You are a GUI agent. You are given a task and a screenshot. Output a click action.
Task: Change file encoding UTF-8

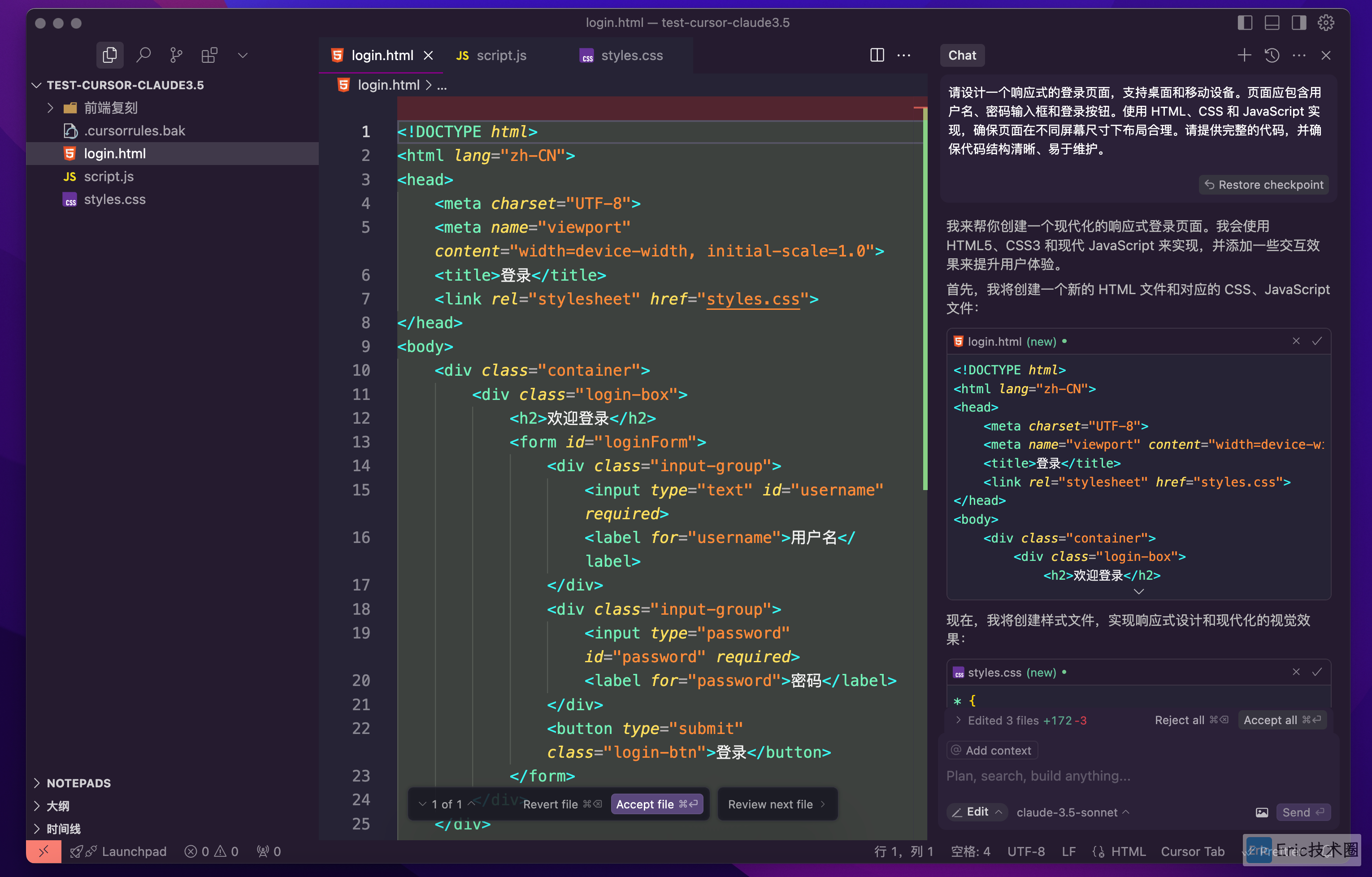(1025, 851)
